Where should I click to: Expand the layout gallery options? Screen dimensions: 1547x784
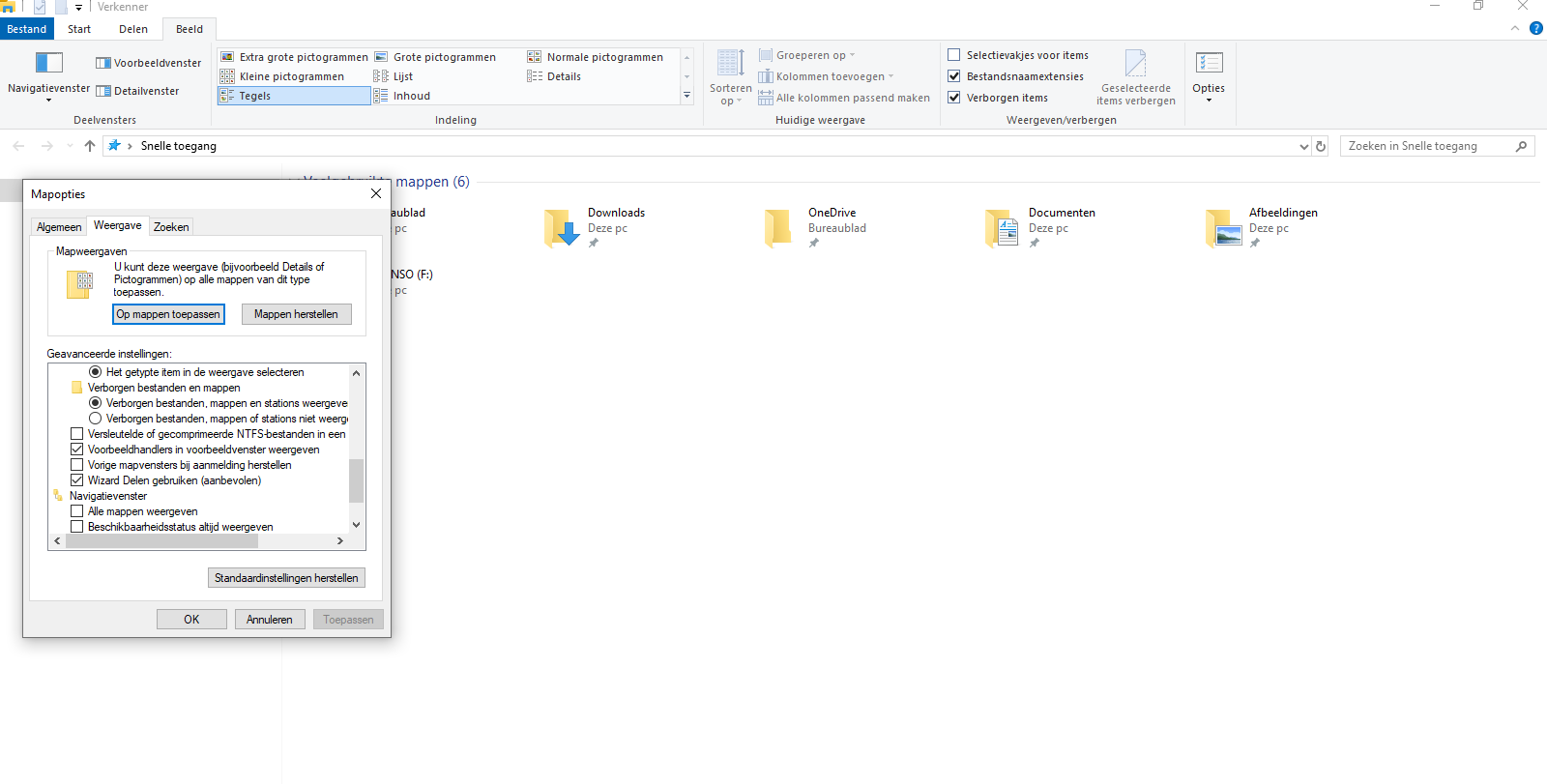tap(687, 96)
